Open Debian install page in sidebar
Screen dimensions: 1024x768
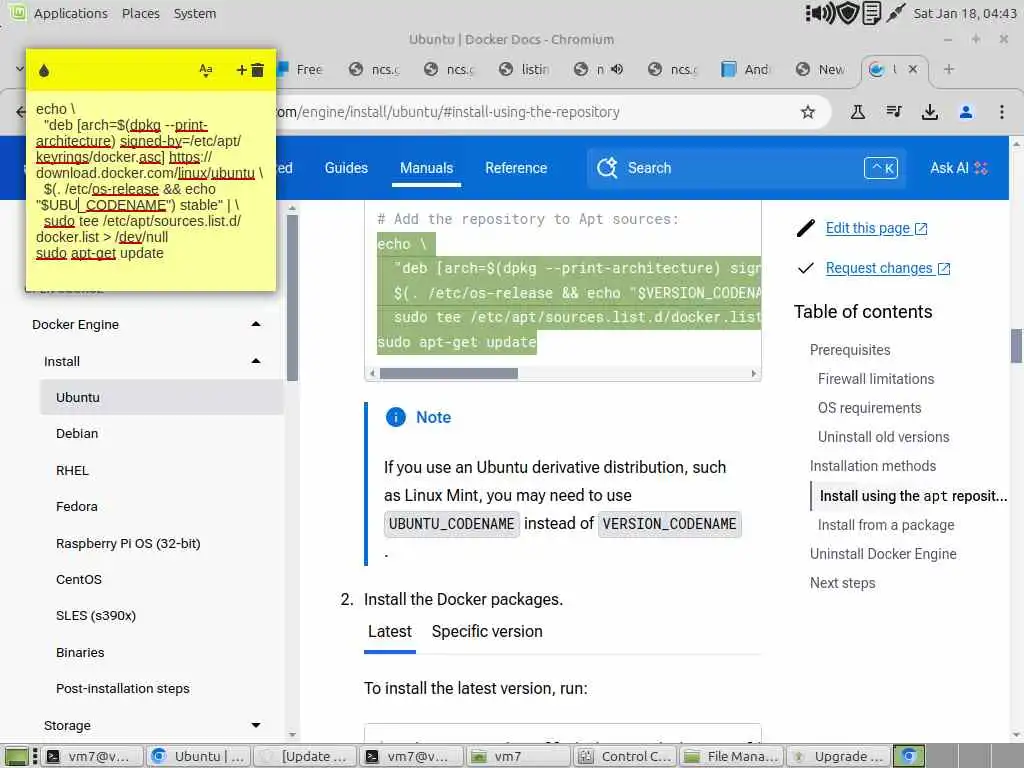tap(77, 434)
